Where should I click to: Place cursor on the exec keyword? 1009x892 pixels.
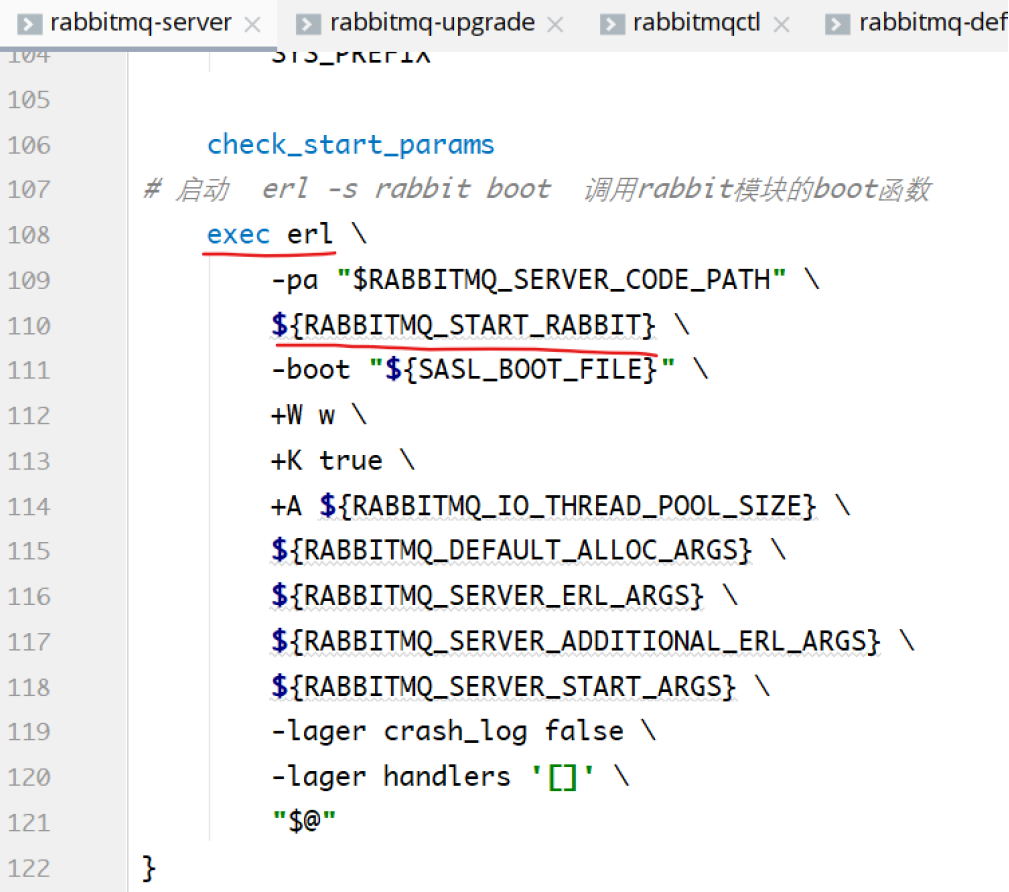238,235
